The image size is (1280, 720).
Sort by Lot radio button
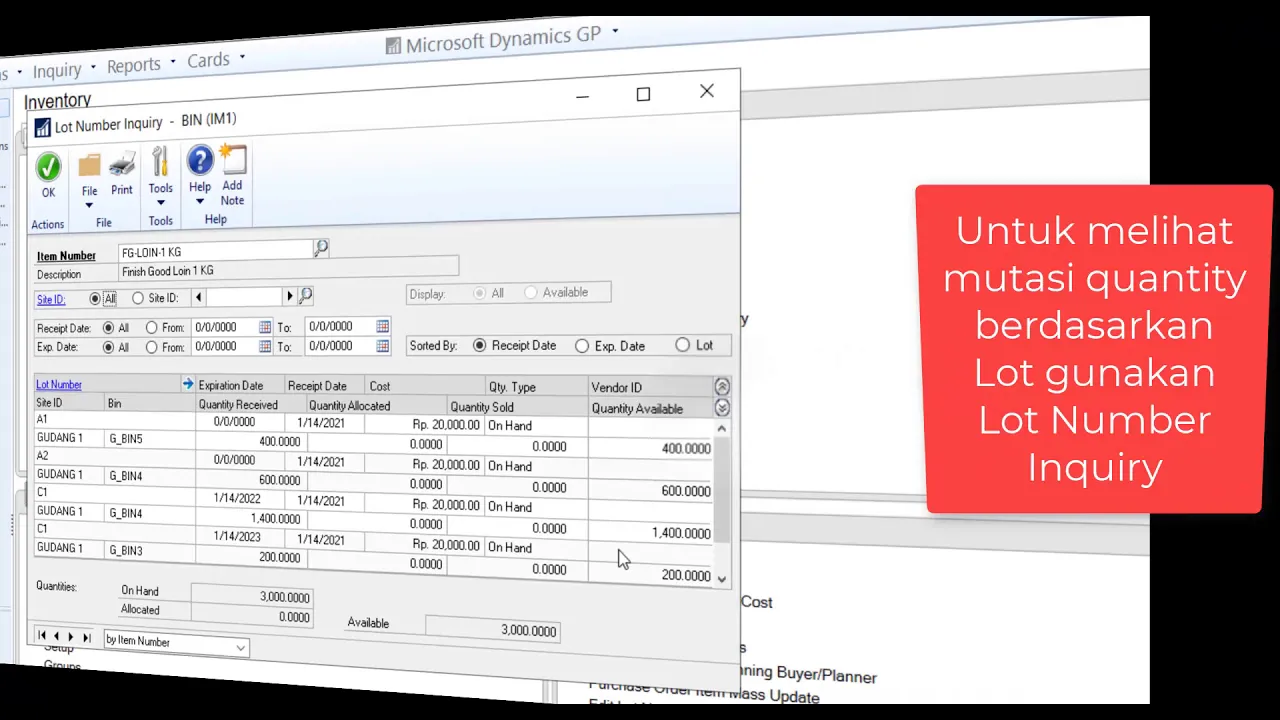pyautogui.click(x=682, y=345)
